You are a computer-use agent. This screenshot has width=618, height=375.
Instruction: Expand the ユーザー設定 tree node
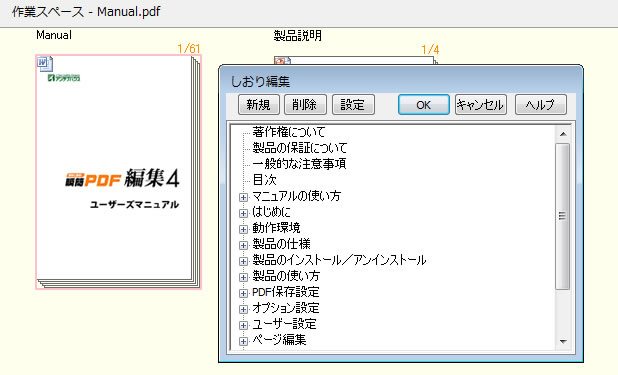244,325
